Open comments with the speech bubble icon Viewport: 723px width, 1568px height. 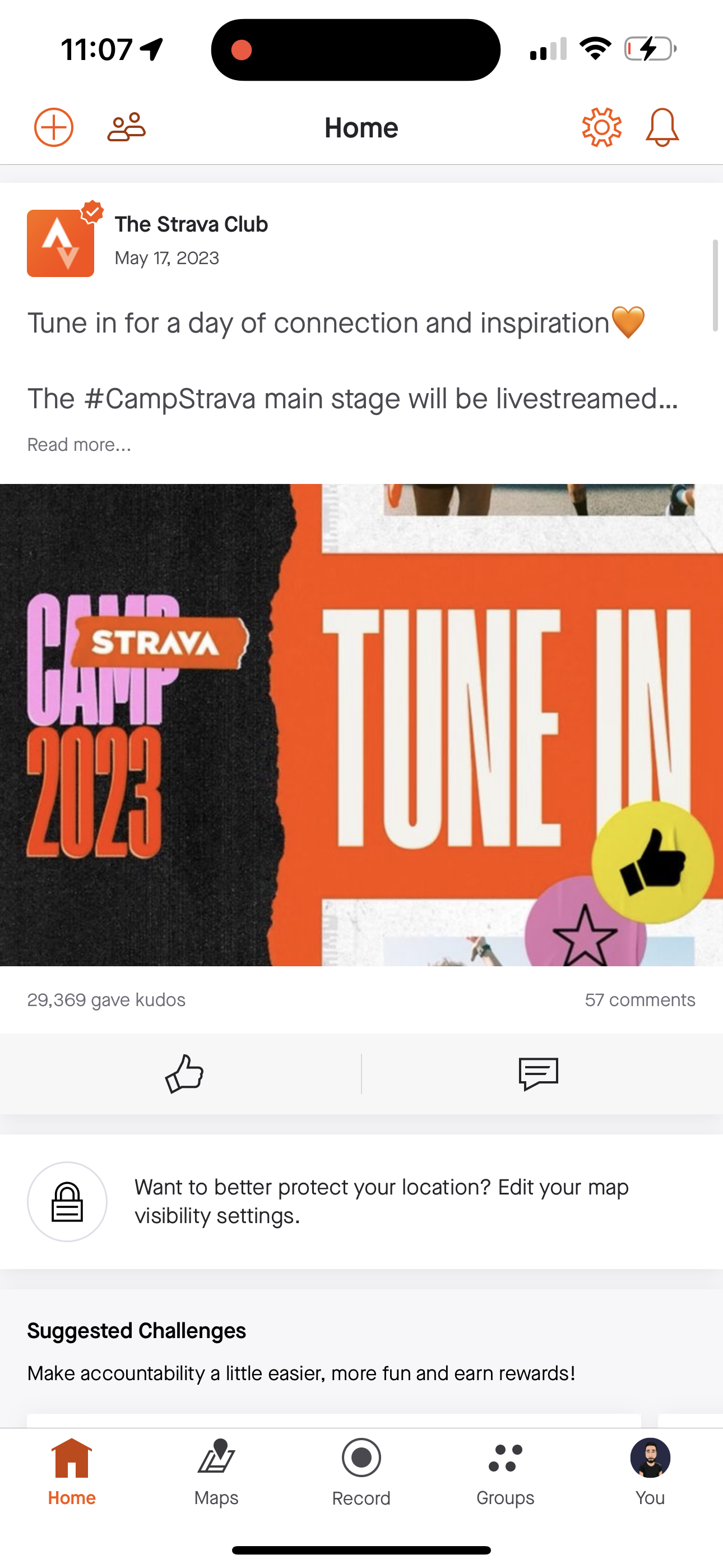coord(539,1074)
